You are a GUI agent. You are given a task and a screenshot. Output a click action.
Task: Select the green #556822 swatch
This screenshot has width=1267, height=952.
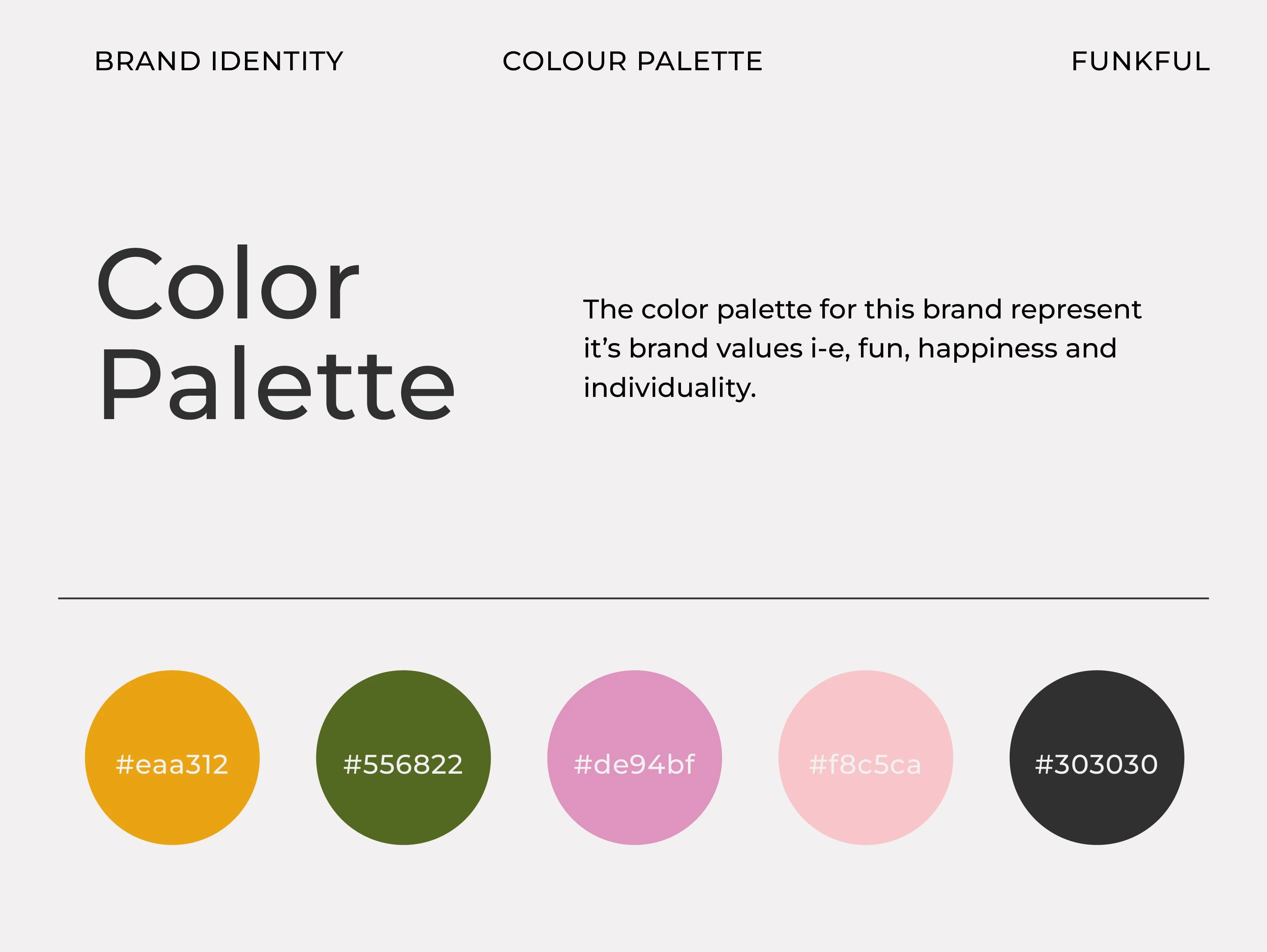click(x=403, y=757)
